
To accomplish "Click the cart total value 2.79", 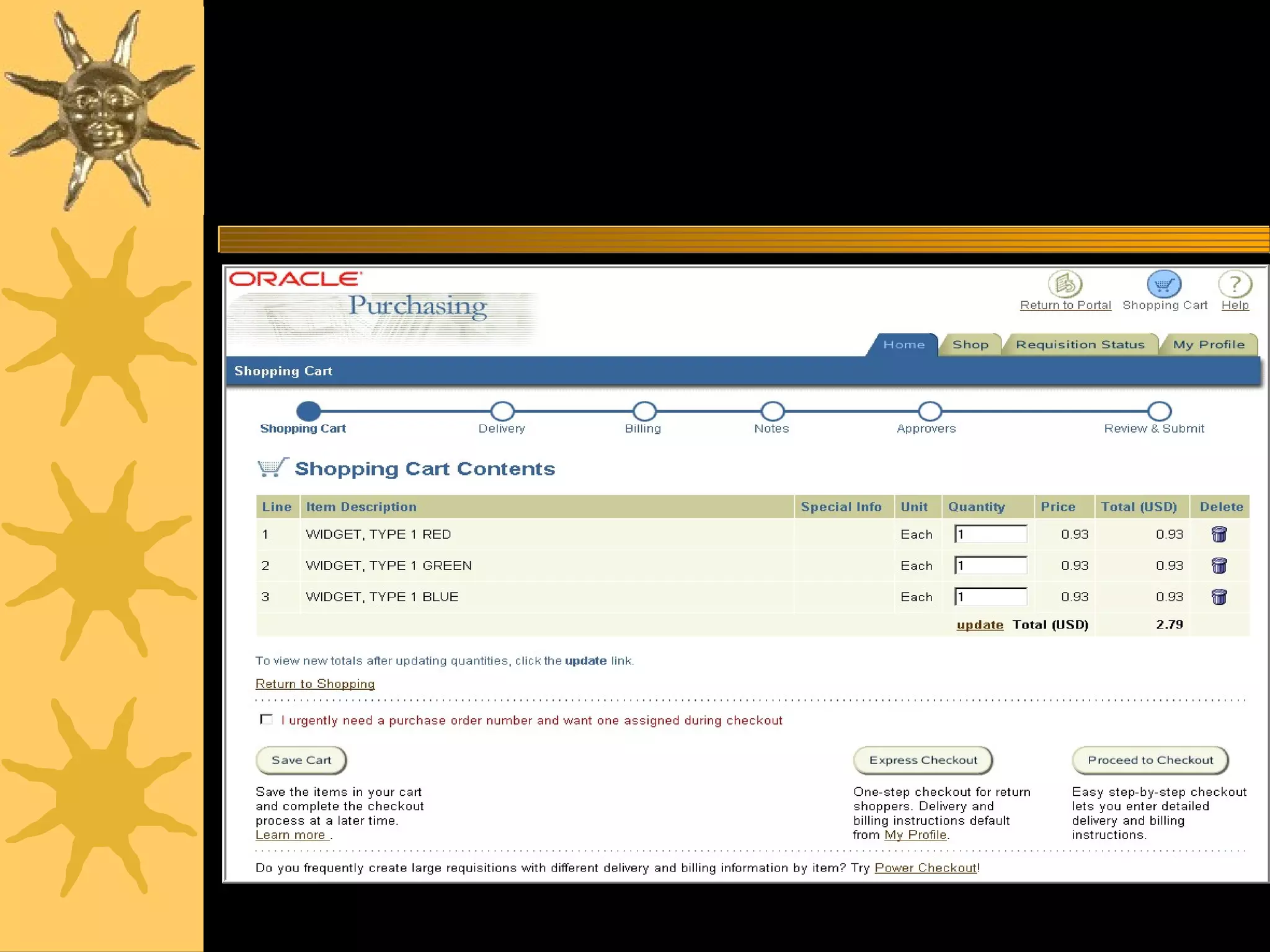I will tap(1169, 624).
